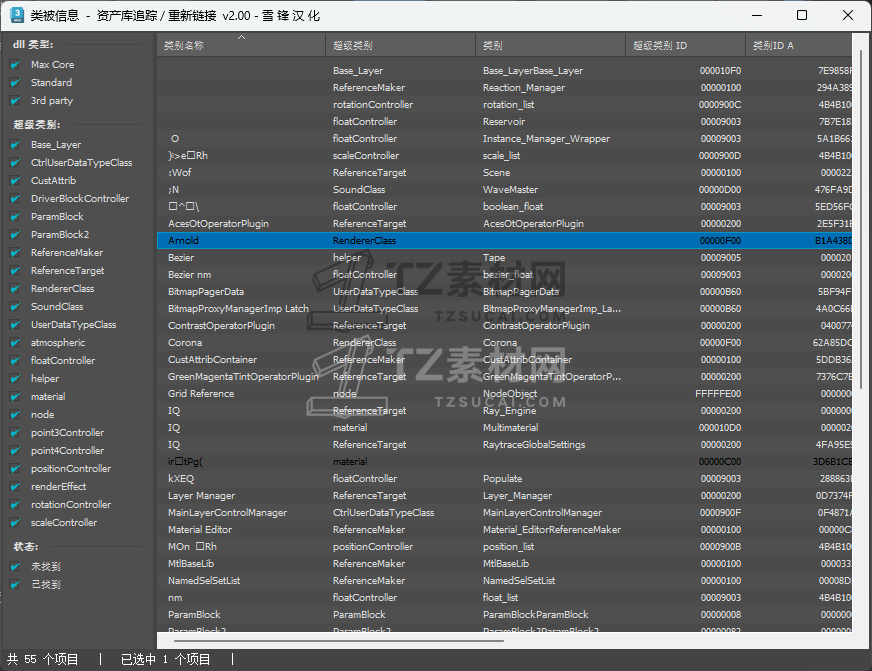Sort by 类别 column header
This screenshot has width=872, height=671.
click(551, 45)
